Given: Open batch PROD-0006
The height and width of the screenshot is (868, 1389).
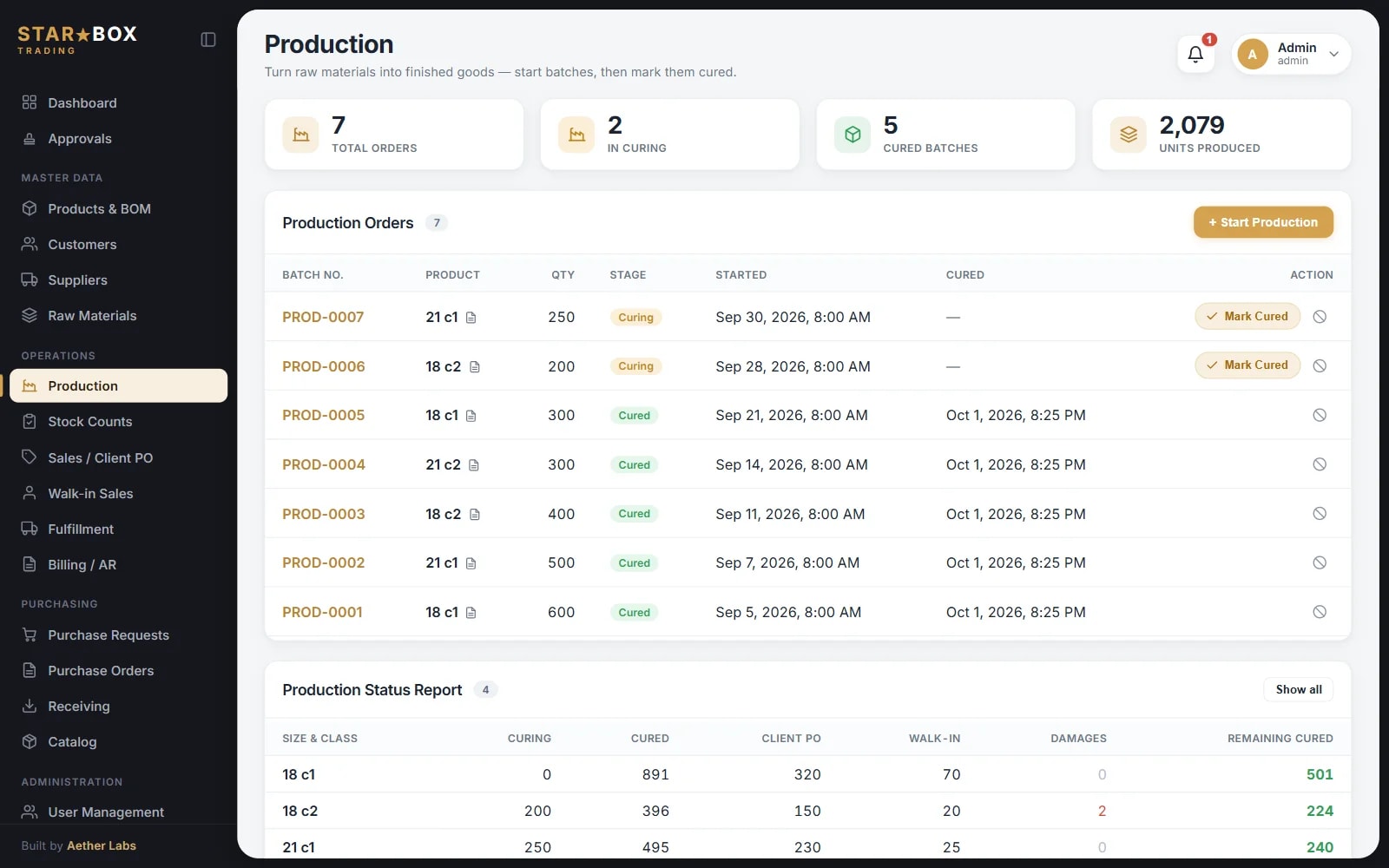Looking at the screenshot, I should click(324, 366).
